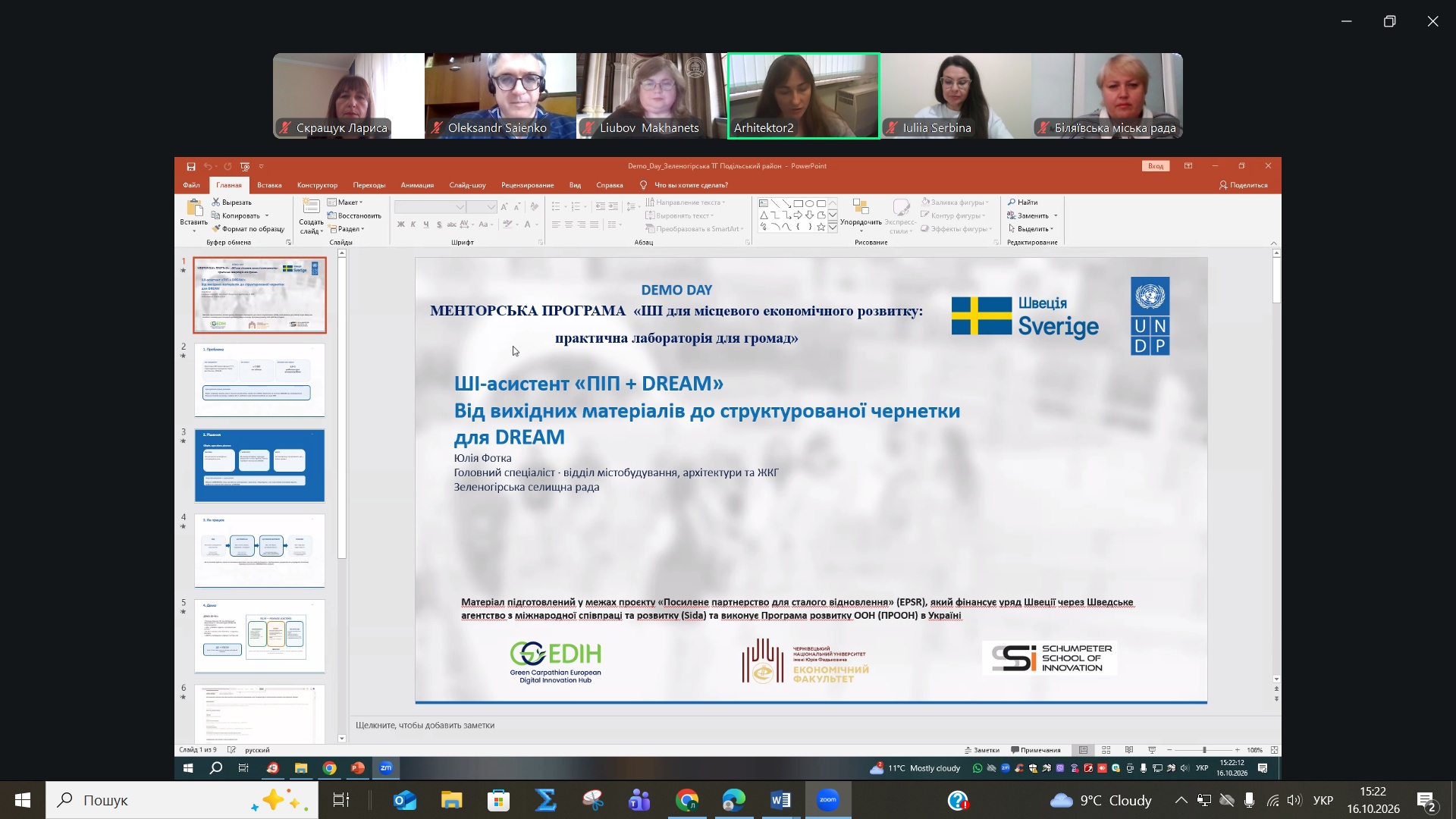Toggle Примечания comments pane in status bar
This screenshot has width=1456, height=819.
[1036, 750]
